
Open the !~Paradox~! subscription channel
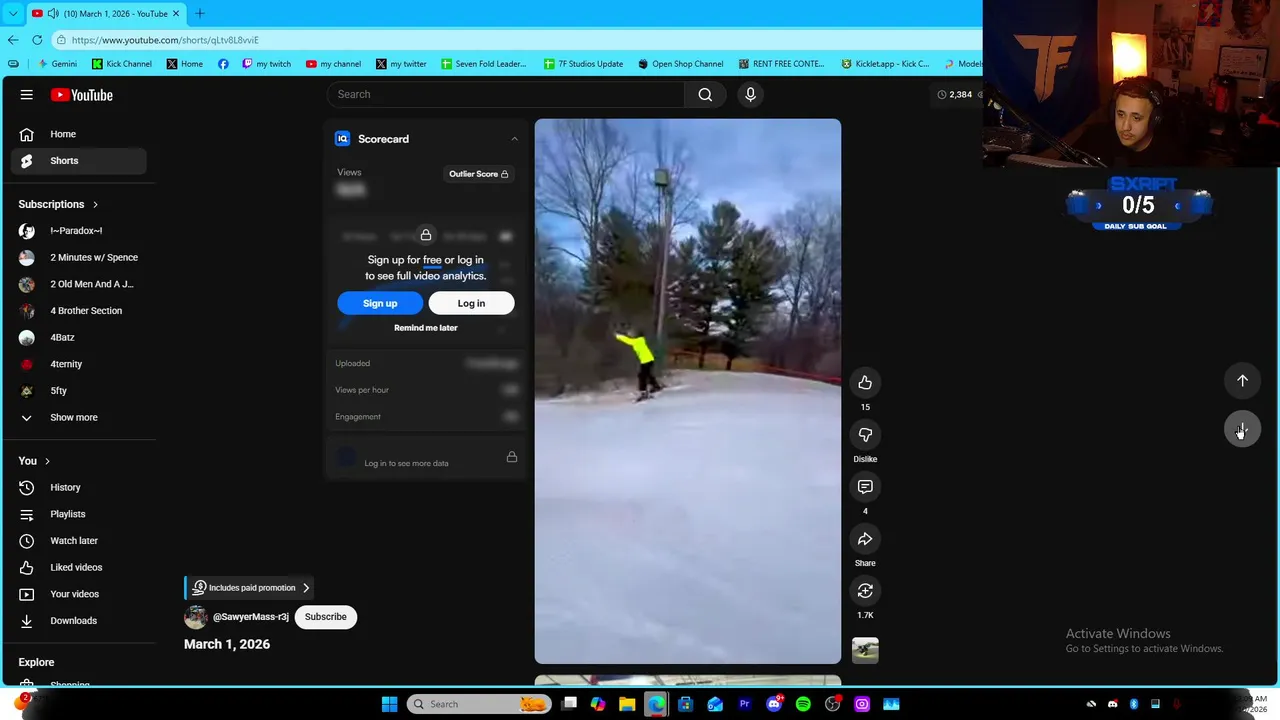(x=78, y=231)
